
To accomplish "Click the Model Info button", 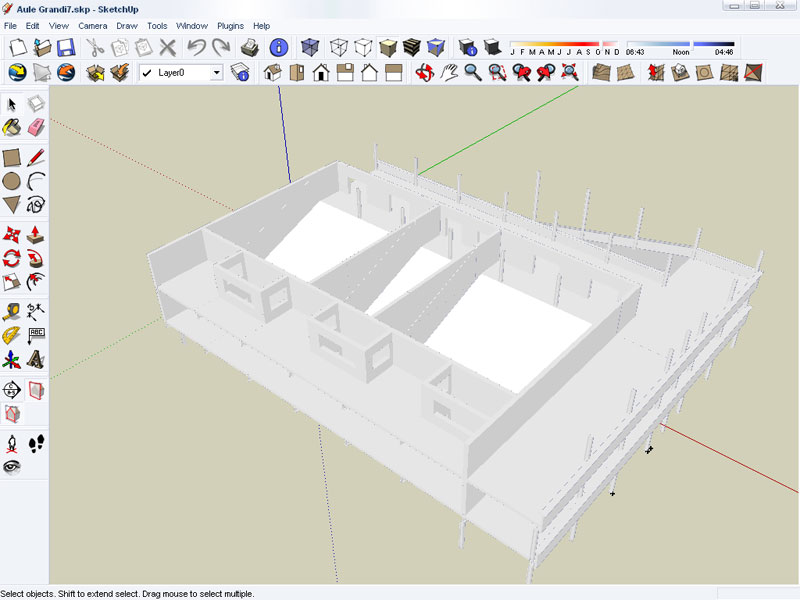I will (279, 47).
